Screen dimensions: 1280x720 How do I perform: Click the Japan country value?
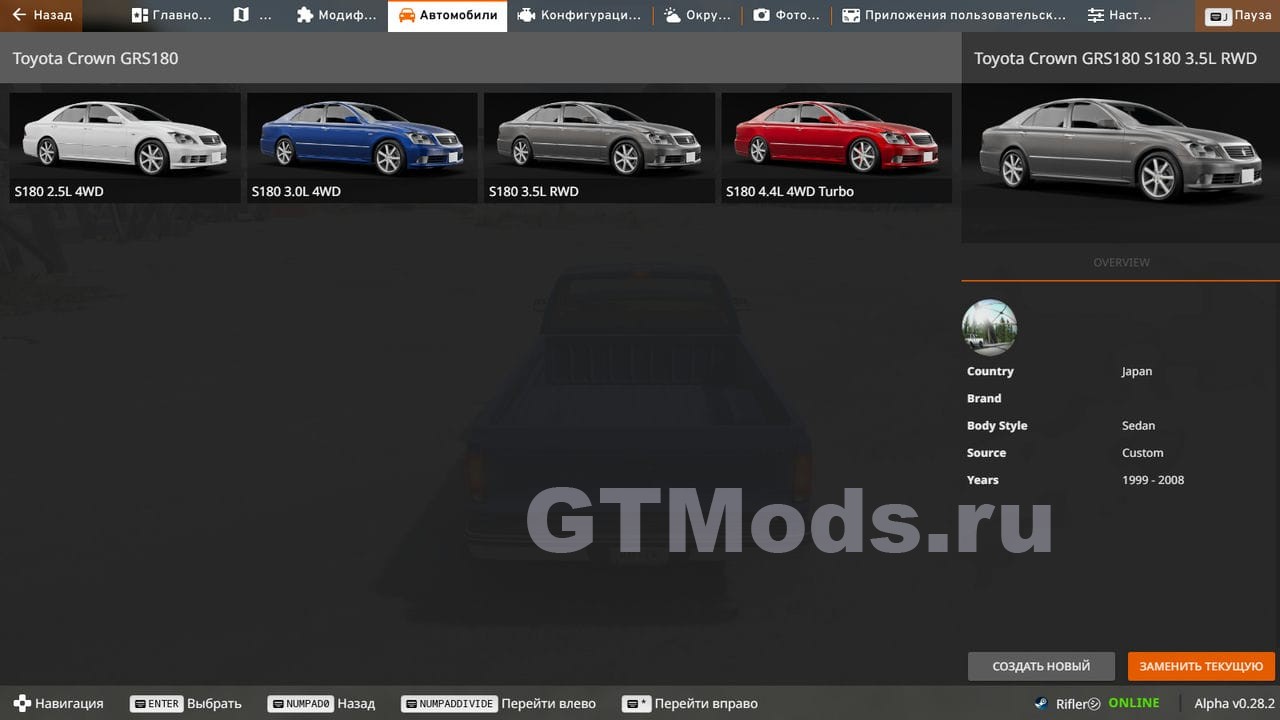point(1137,371)
